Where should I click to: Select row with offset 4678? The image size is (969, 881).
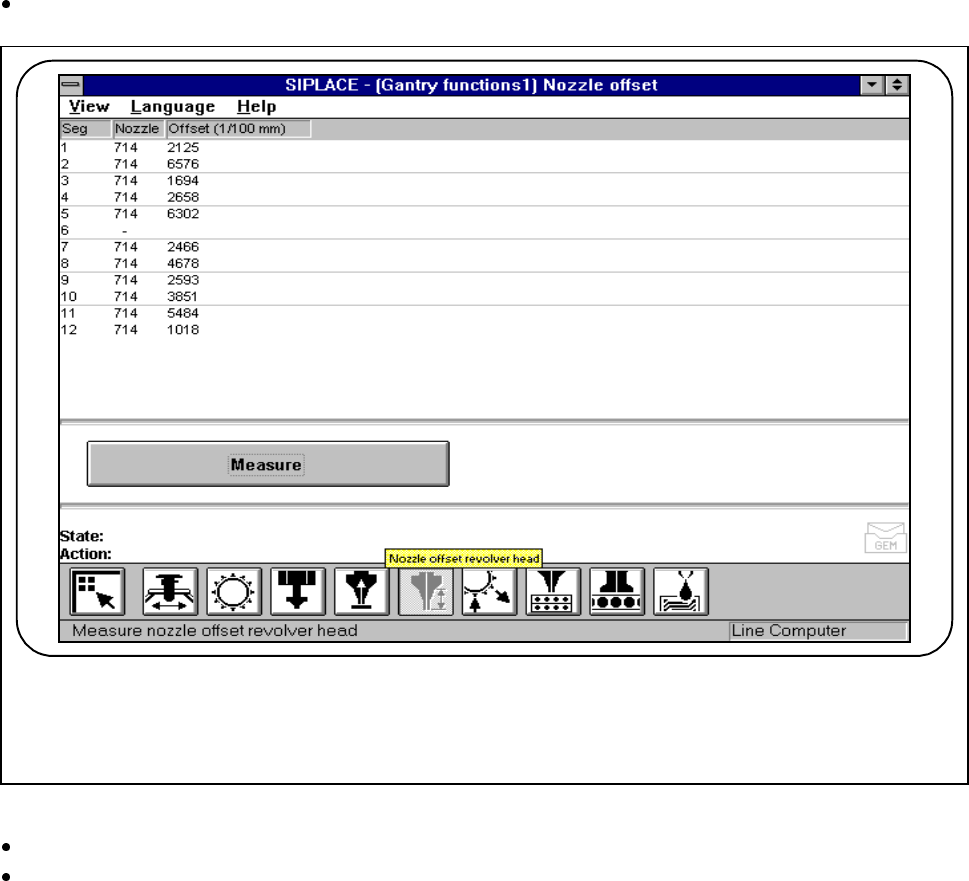pyautogui.click(x=484, y=264)
